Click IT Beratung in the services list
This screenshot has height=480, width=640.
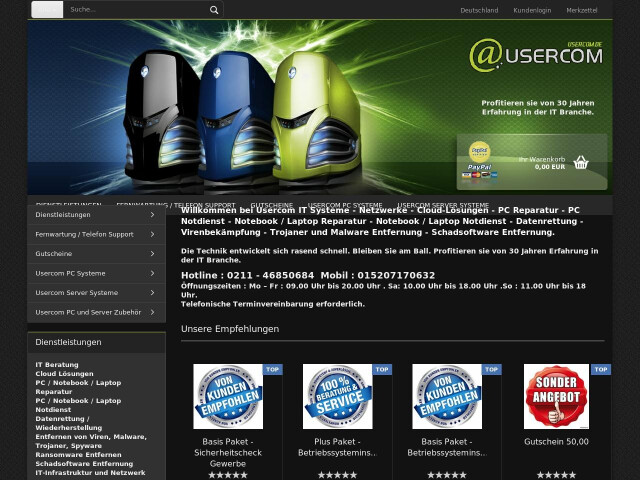57,364
